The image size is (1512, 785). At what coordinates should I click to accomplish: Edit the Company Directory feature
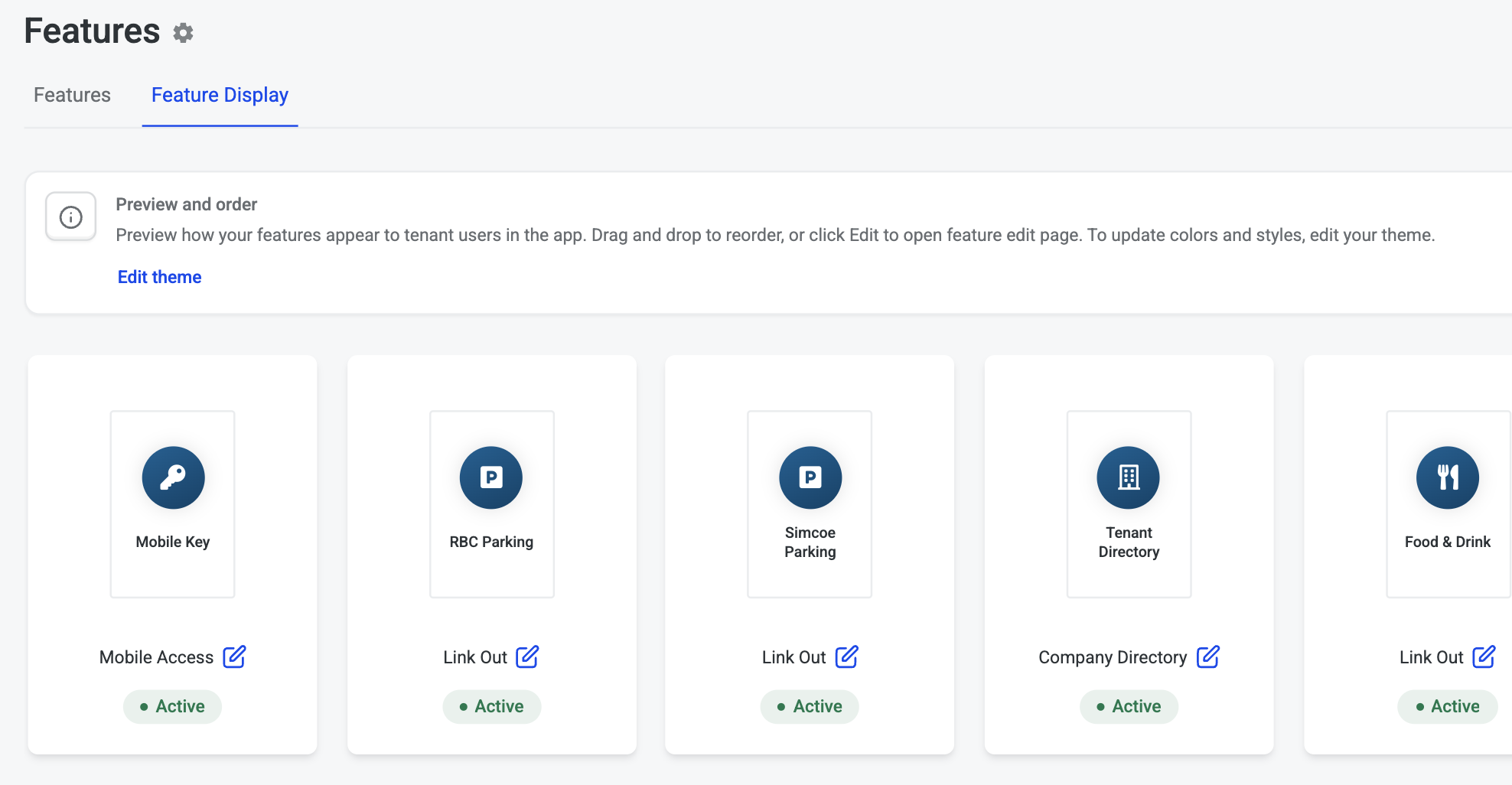tap(1207, 657)
